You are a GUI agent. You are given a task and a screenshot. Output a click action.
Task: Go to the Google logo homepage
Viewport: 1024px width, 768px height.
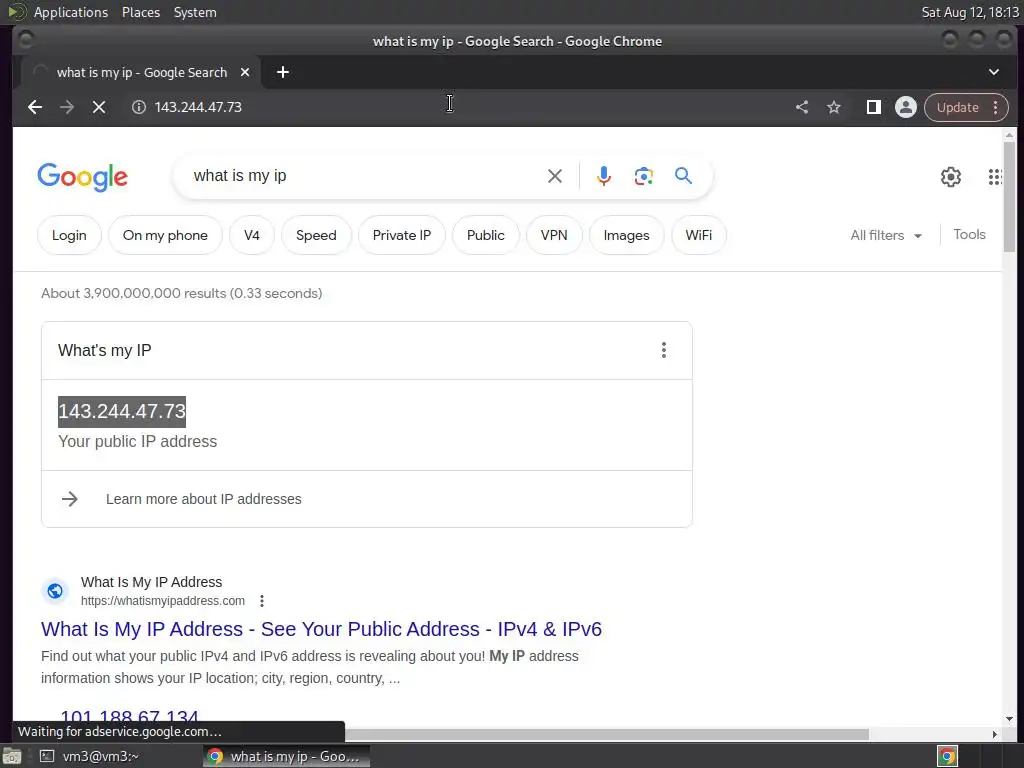[82, 177]
